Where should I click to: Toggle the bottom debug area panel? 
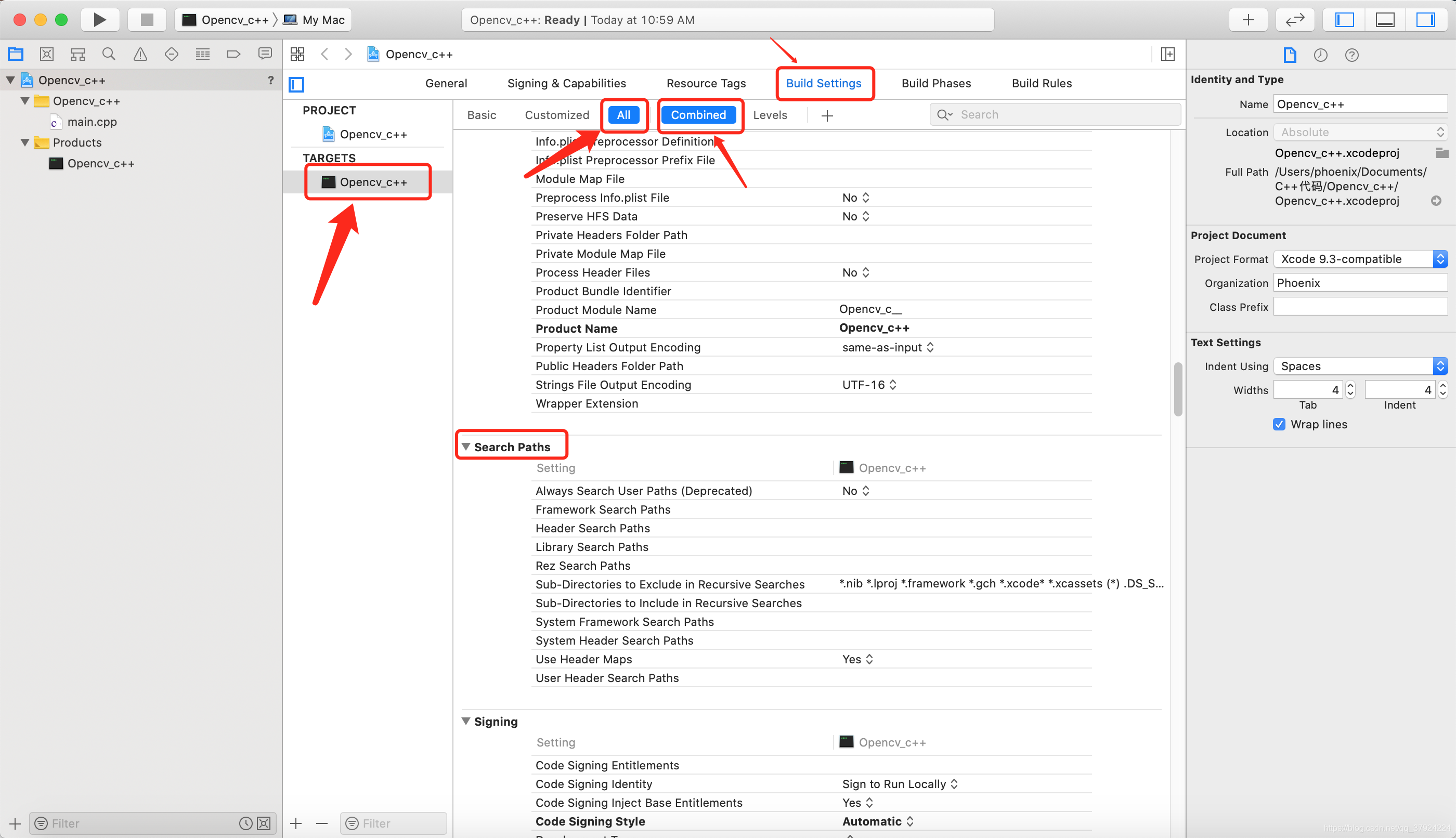point(1385,20)
